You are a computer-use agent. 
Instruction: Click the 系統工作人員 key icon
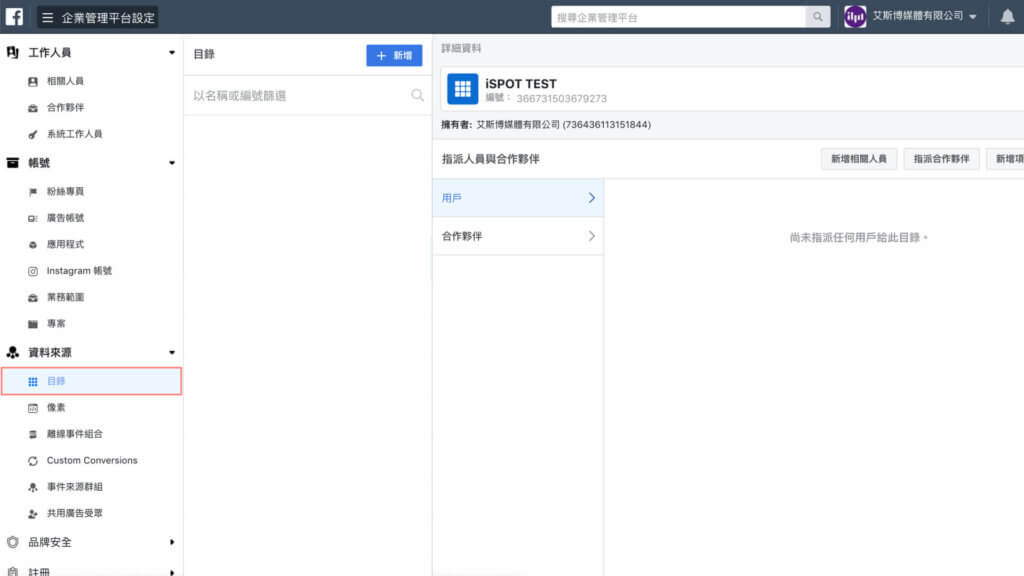33,135
